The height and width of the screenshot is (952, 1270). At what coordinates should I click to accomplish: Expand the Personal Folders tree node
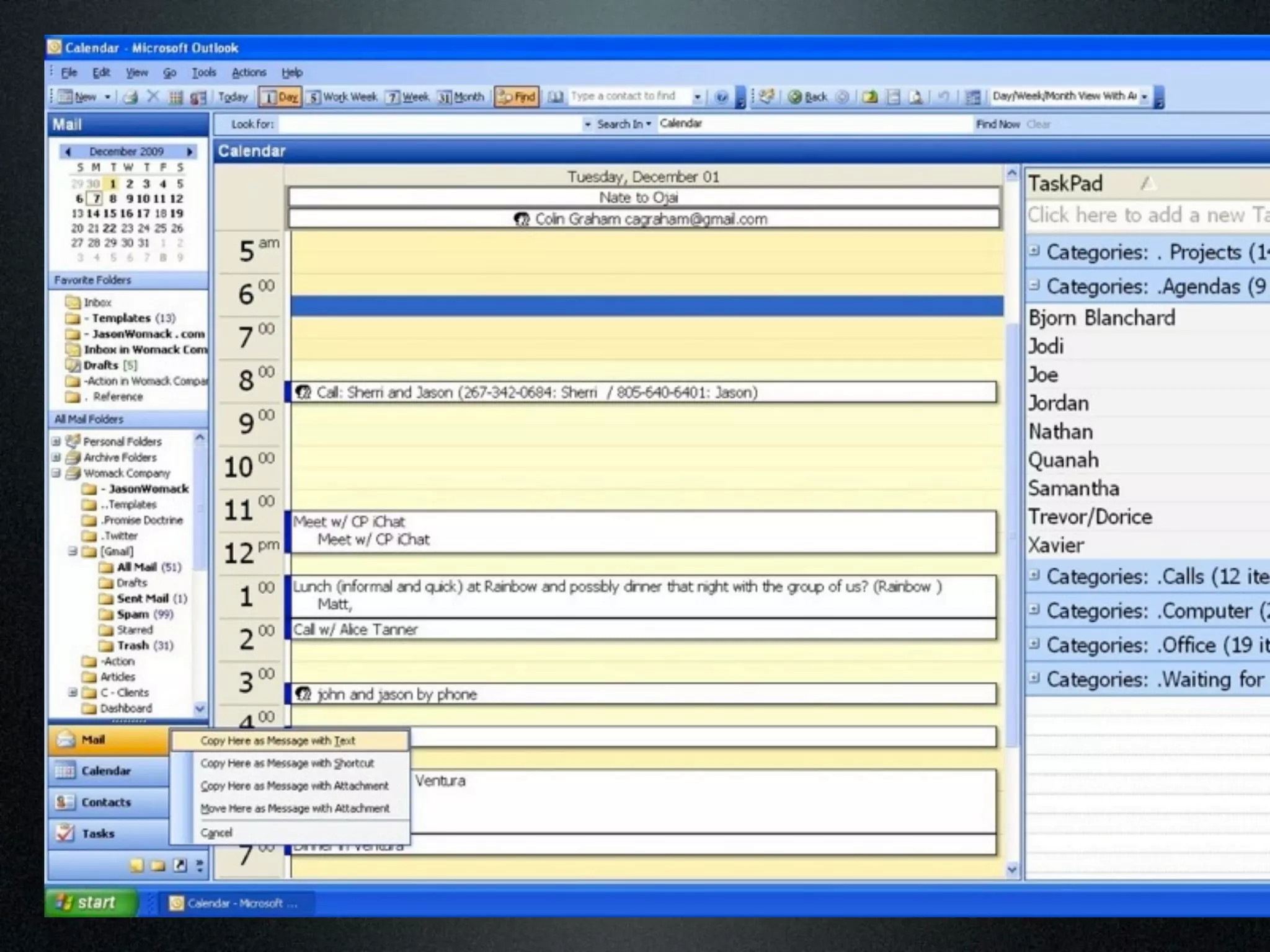tap(56, 441)
